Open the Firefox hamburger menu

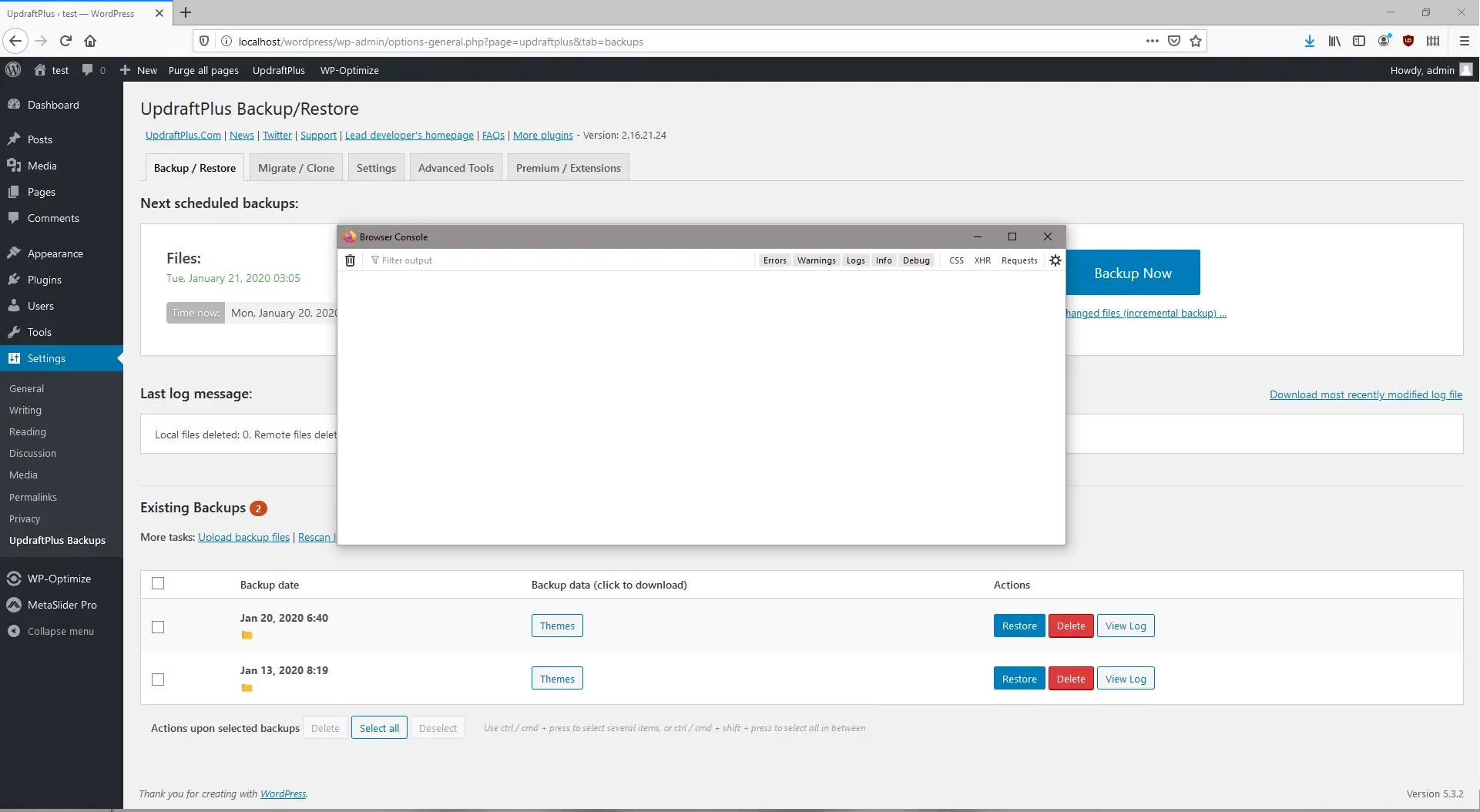click(x=1465, y=41)
